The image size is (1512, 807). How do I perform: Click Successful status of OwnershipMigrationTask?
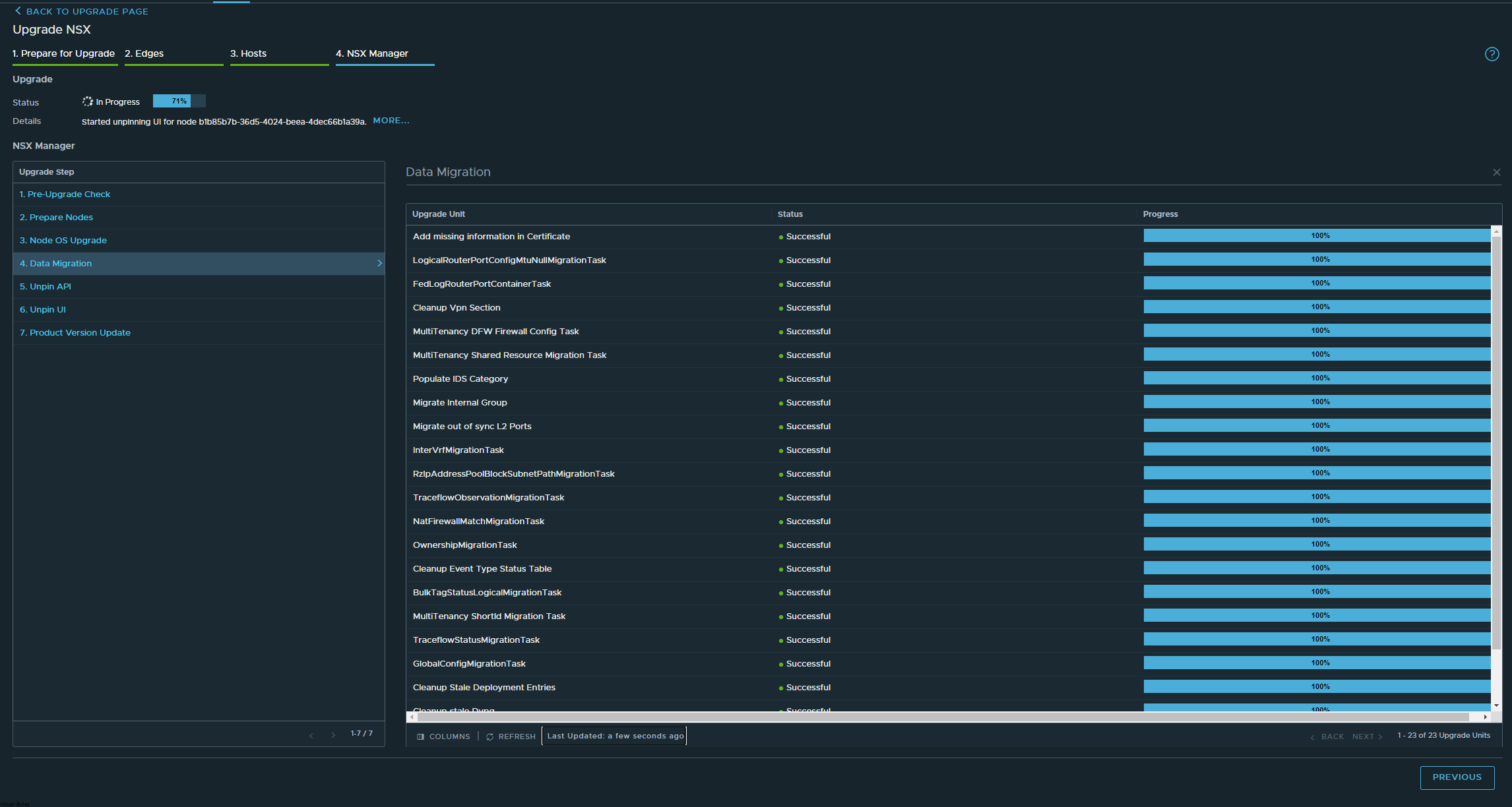805,545
